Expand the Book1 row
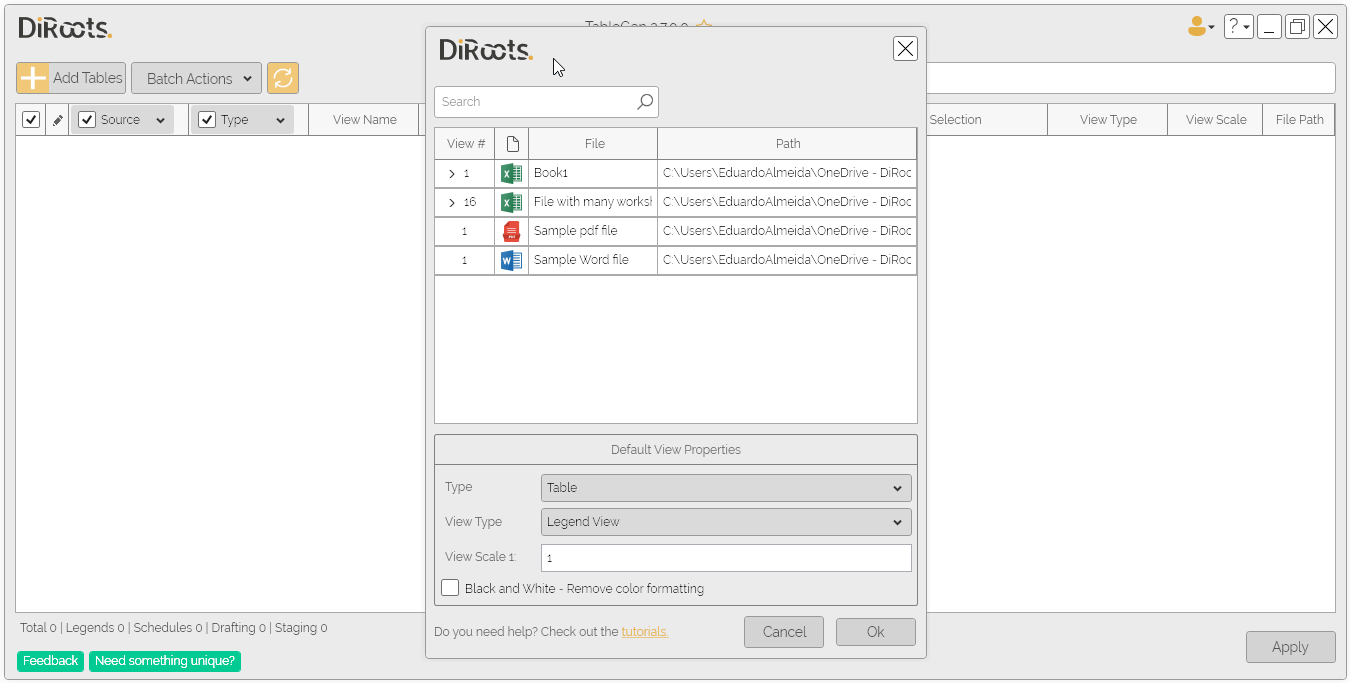 click(452, 174)
